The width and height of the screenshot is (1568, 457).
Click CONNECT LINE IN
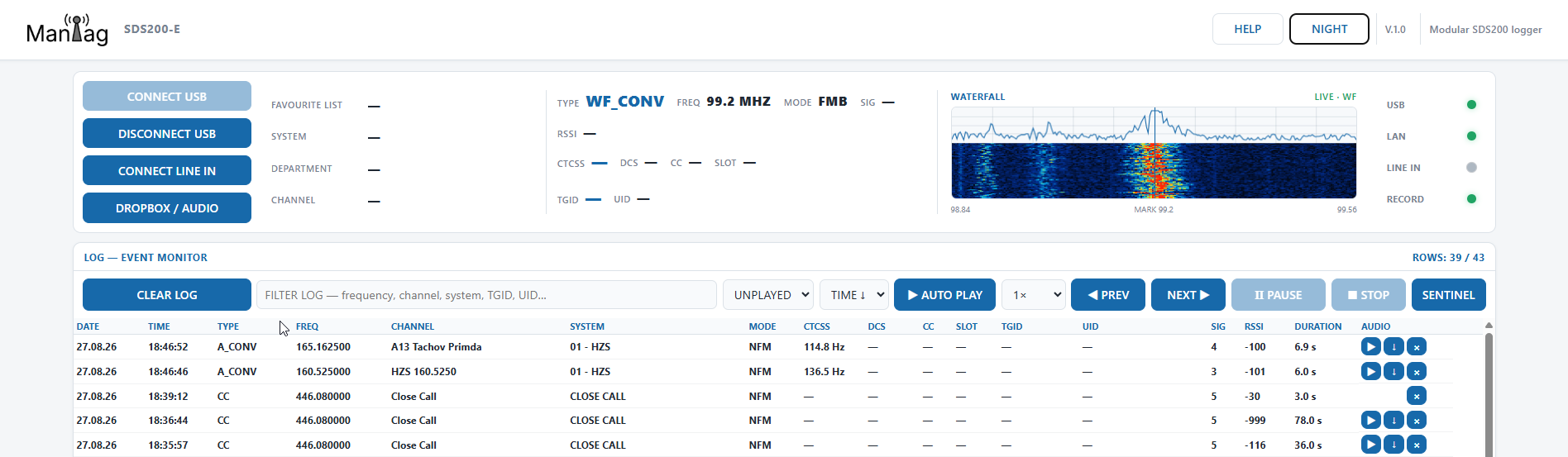(x=167, y=170)
